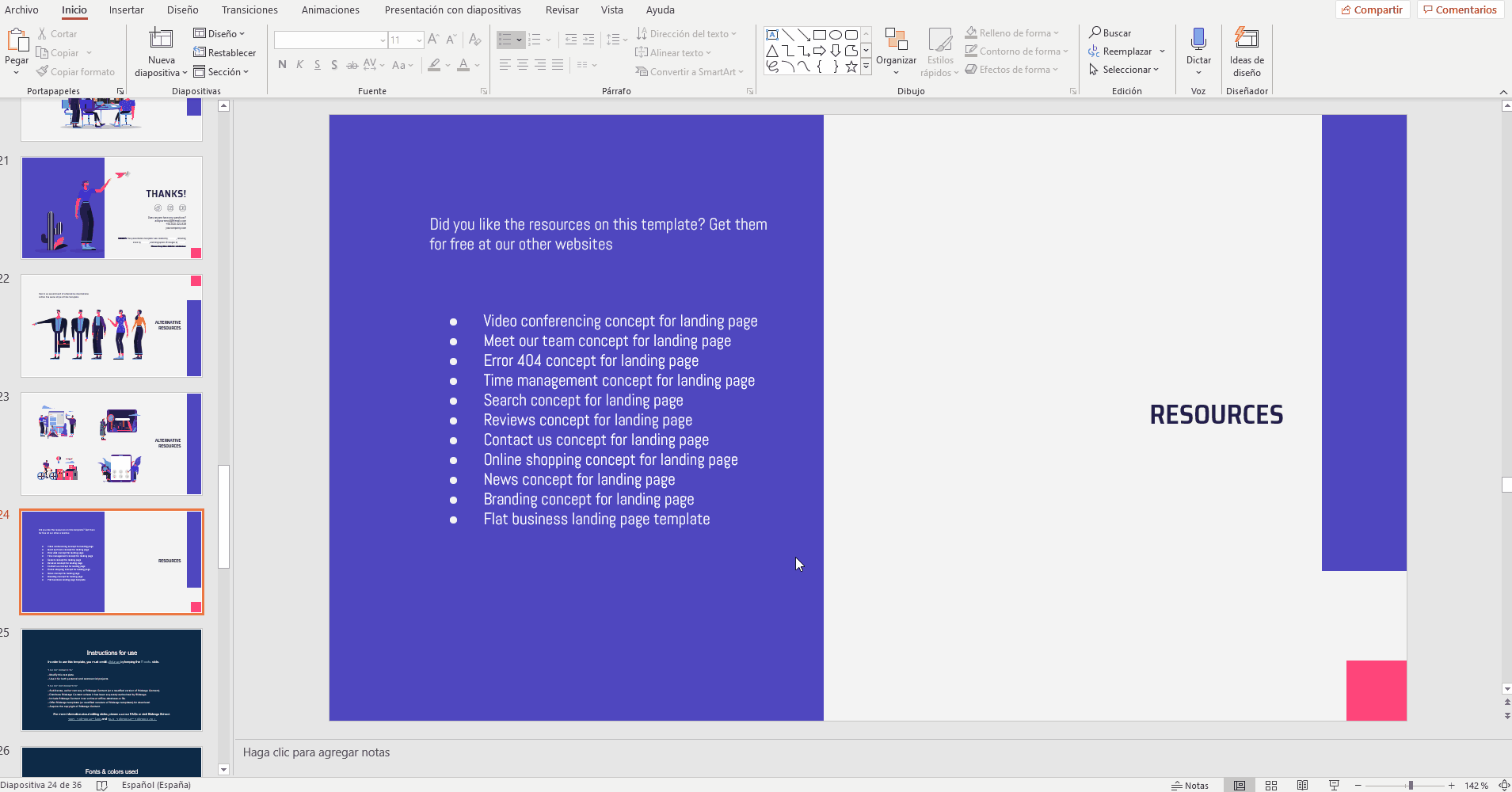Select star shape in gallery
Viewport: 1512px width, 792px height.
click(851, 67)
